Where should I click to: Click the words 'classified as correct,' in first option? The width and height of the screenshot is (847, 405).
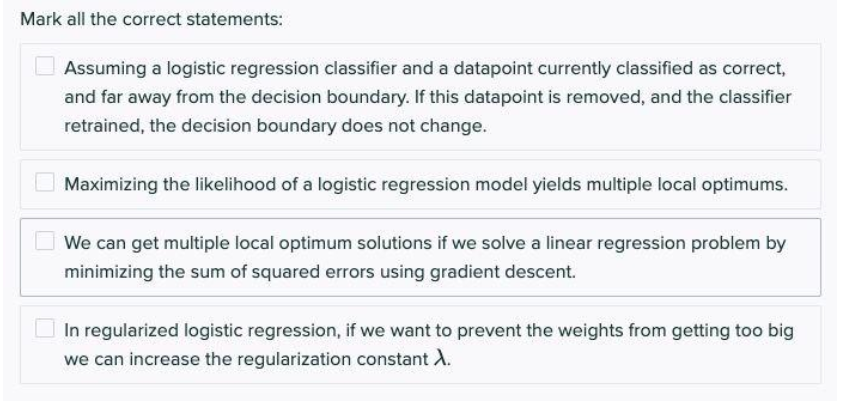[x=700, y=69]
